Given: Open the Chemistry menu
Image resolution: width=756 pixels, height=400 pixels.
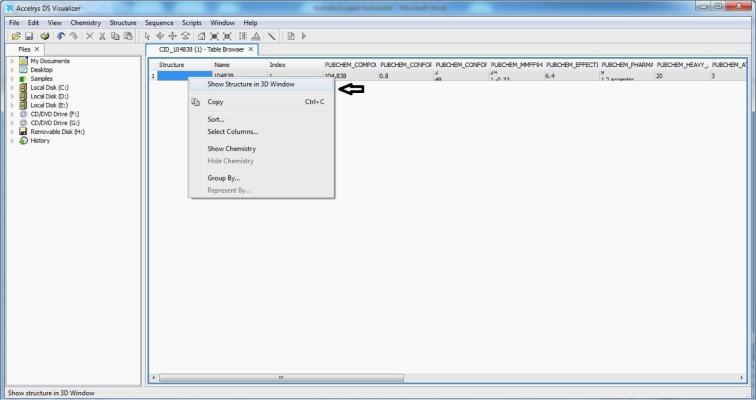Looking at the screenshot, I should (x=86, y=22).
